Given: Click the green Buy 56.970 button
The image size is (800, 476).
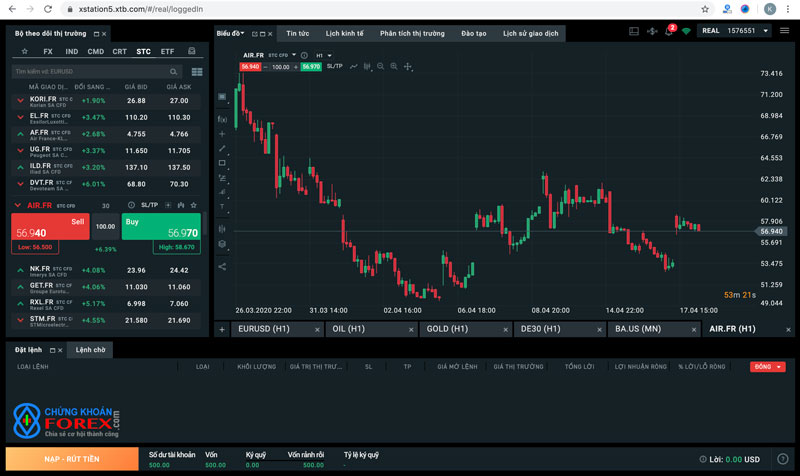Looking at the screenshot, I should pyautogui.click(x=161, y=227).
